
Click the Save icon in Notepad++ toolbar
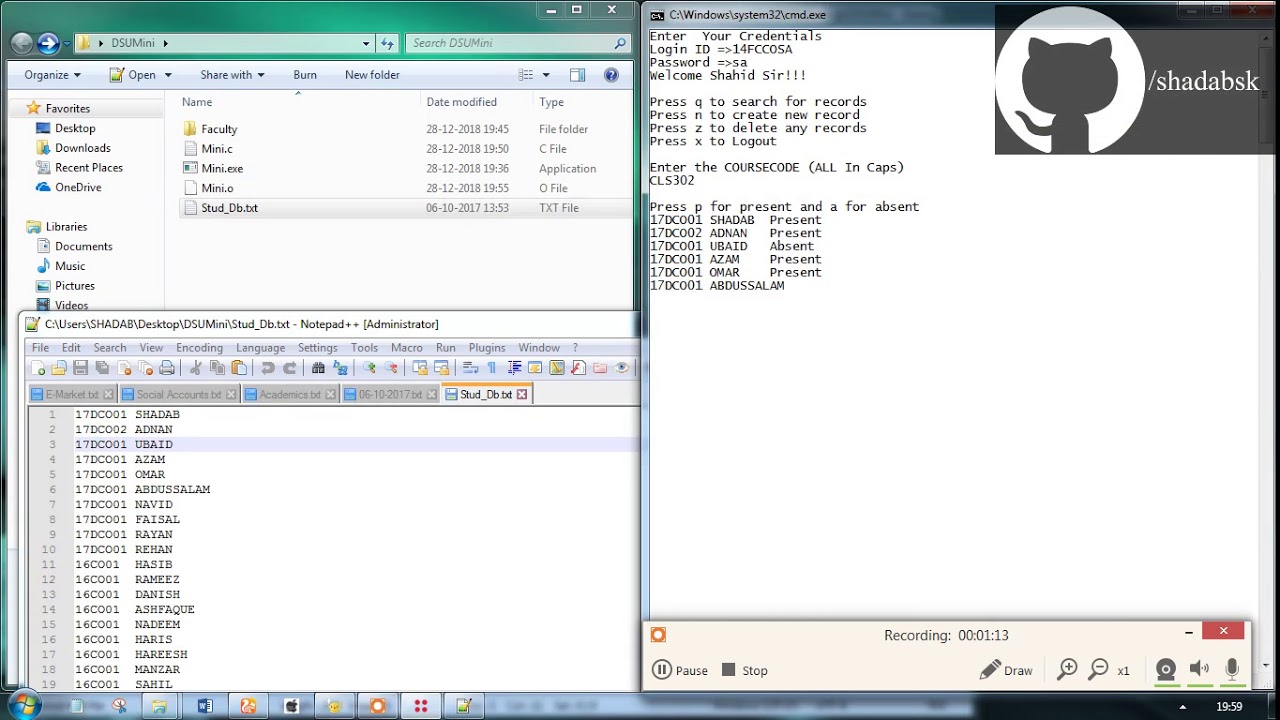click(81, 368)
